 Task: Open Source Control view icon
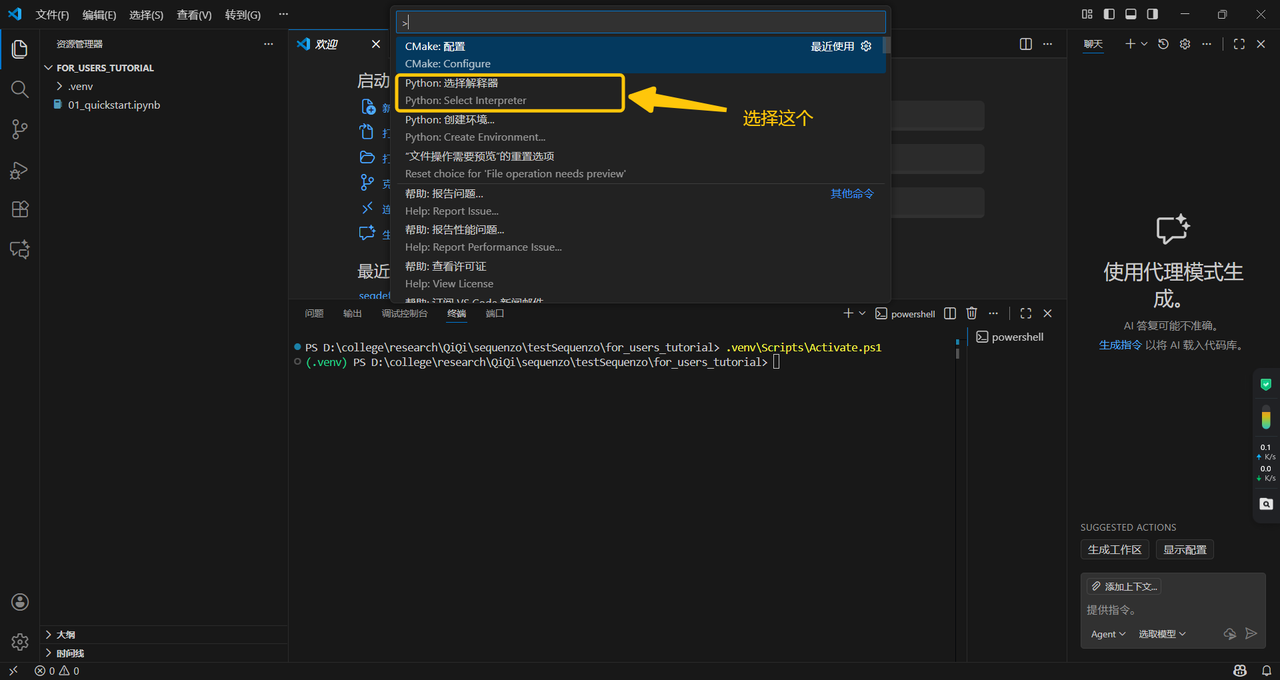click(19, 129)
